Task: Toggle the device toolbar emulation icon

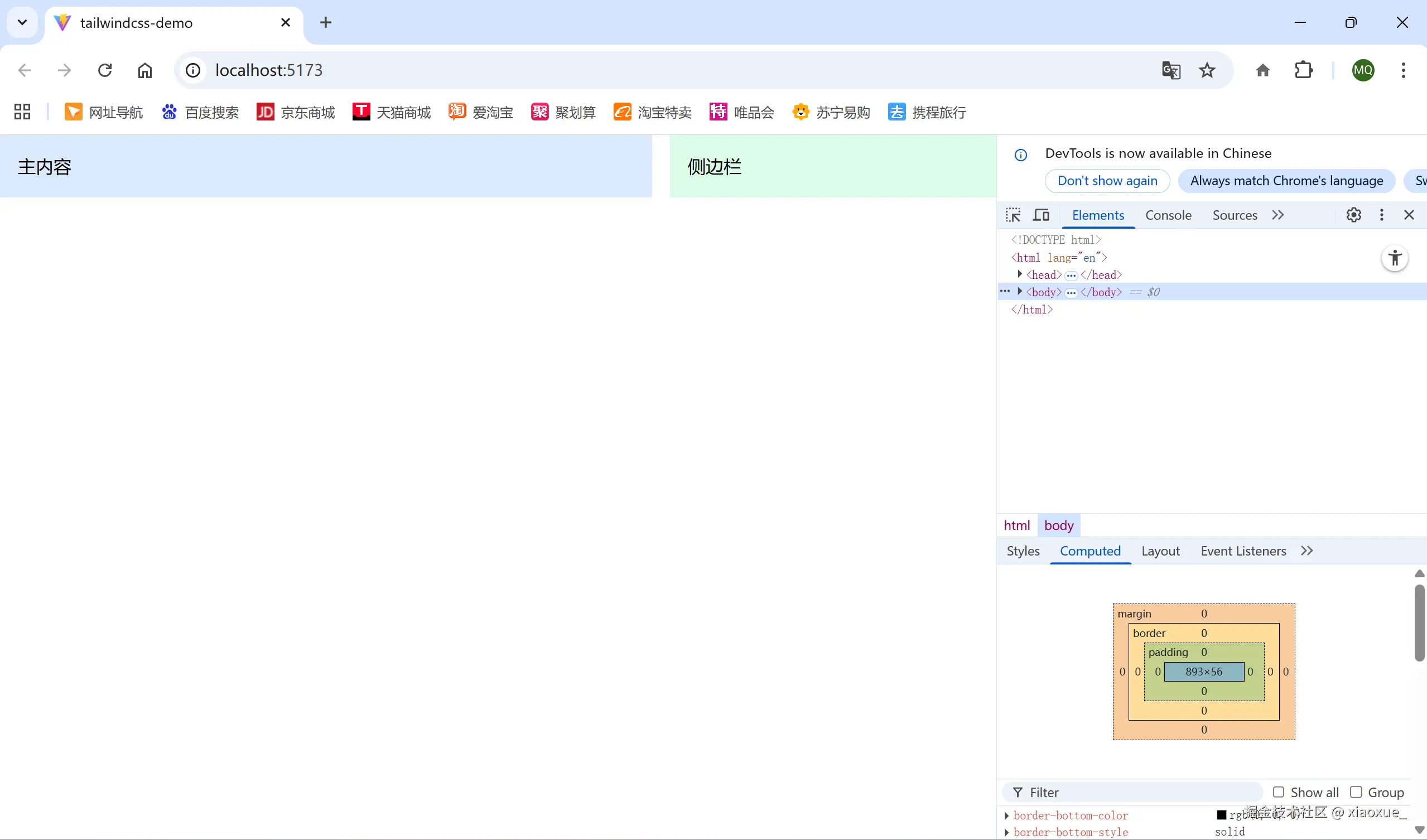Action: [x=1042, y=215]
